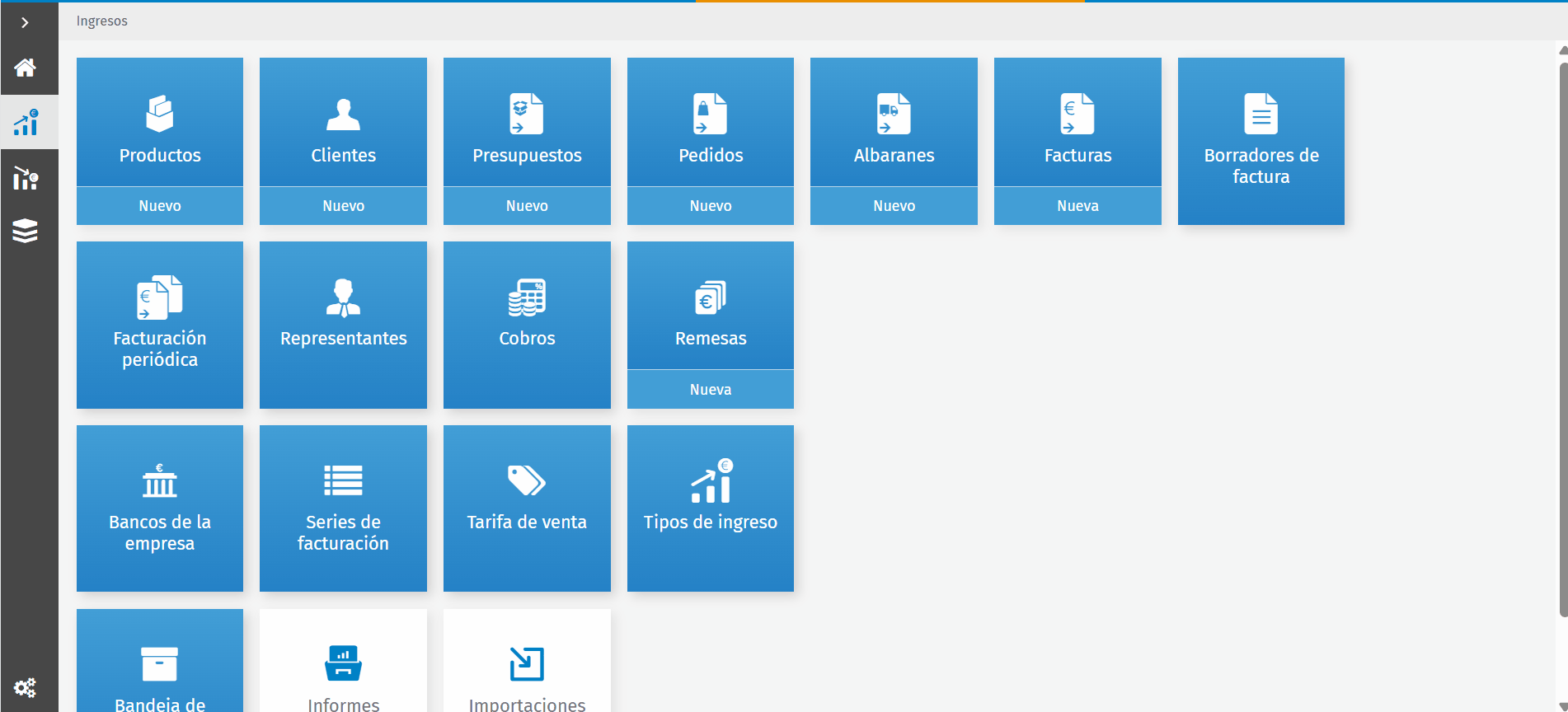Screen dimensions: 1568x712
Task: Open the stacked layers sidebar icon
Action: tap(26, 231)
